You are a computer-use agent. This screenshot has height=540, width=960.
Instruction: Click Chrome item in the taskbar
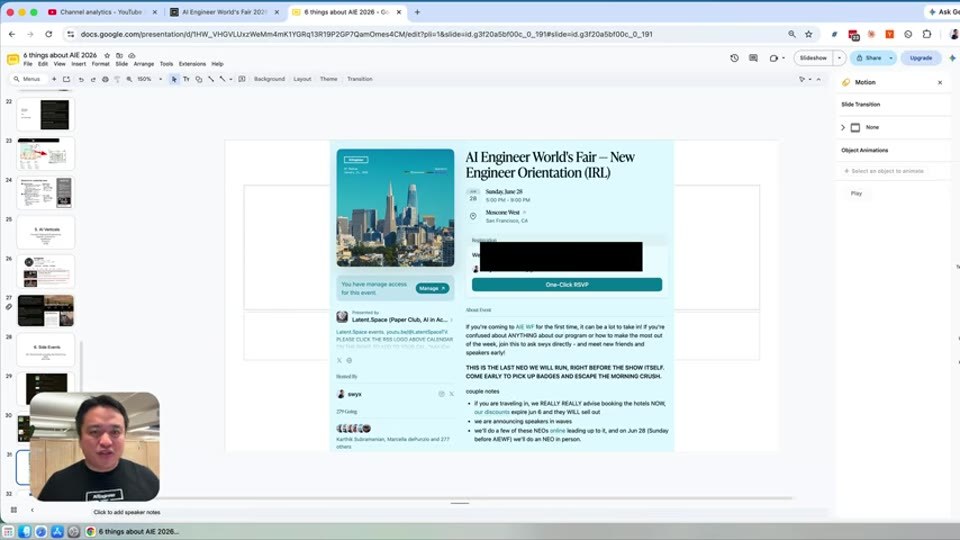pos(132,531)
